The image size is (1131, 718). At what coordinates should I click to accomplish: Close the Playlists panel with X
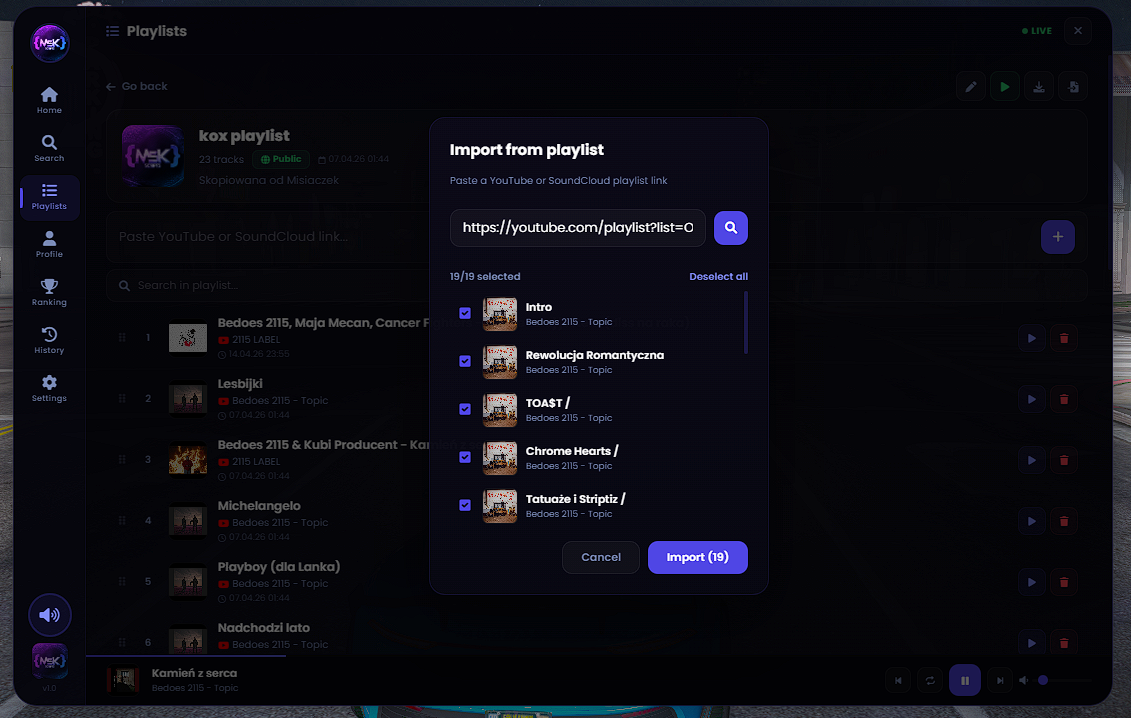pos(1078,31)
